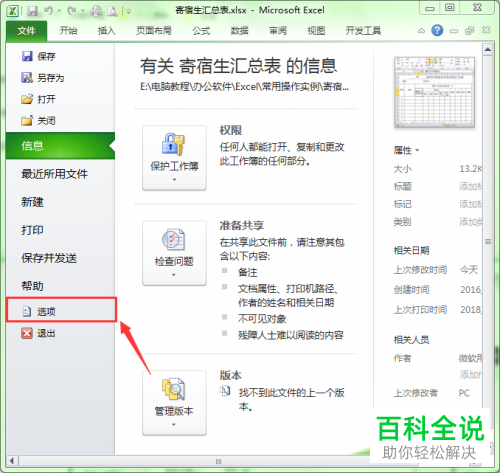Click the 创建时间 value 2016

471,290
